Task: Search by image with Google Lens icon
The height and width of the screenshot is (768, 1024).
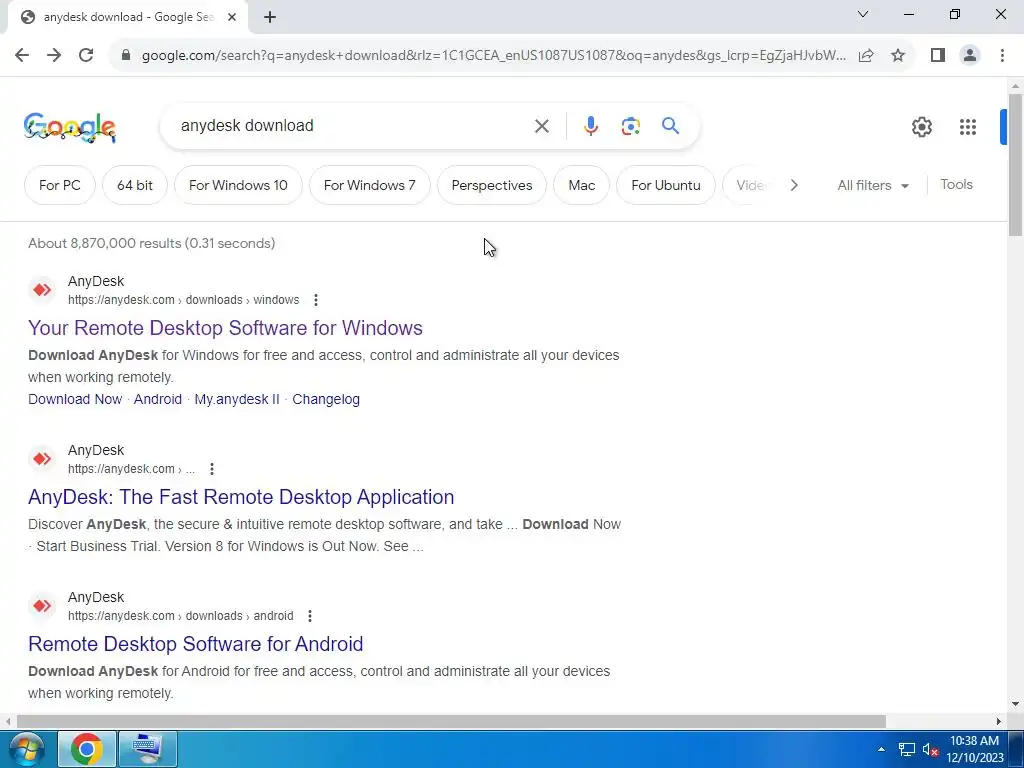Action: pos(630,126)
